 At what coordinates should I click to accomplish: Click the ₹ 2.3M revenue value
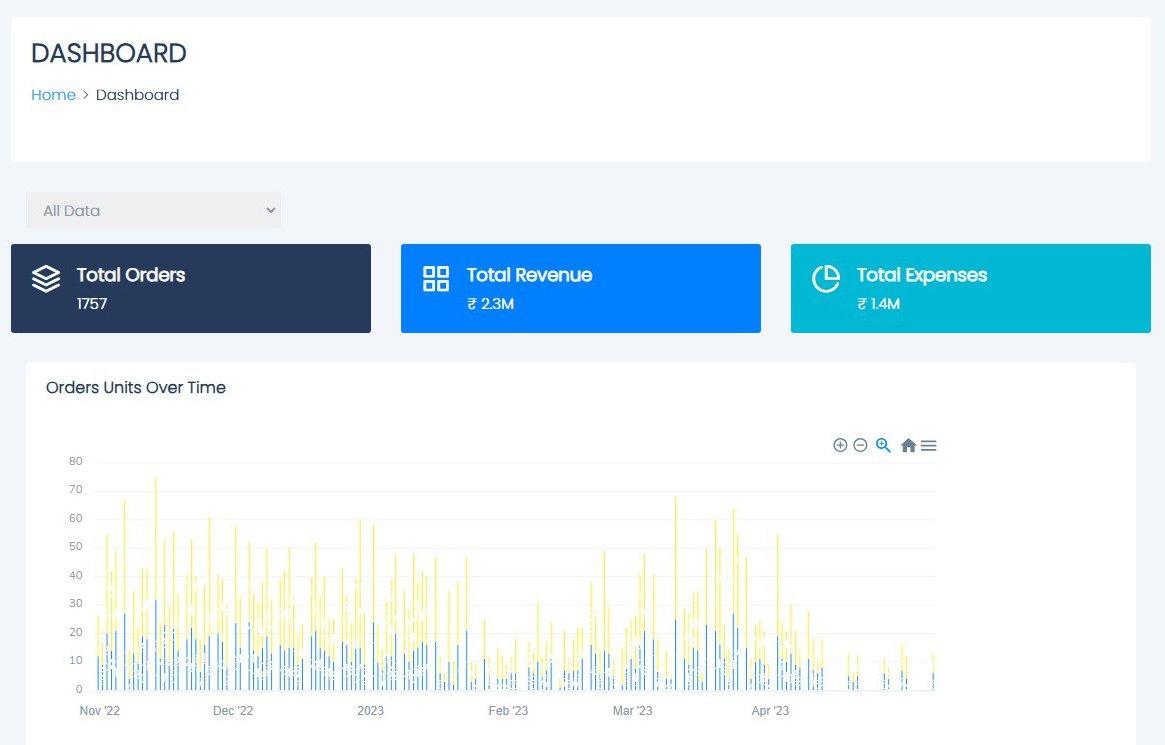pyautogui.click(x=490, y=304)
